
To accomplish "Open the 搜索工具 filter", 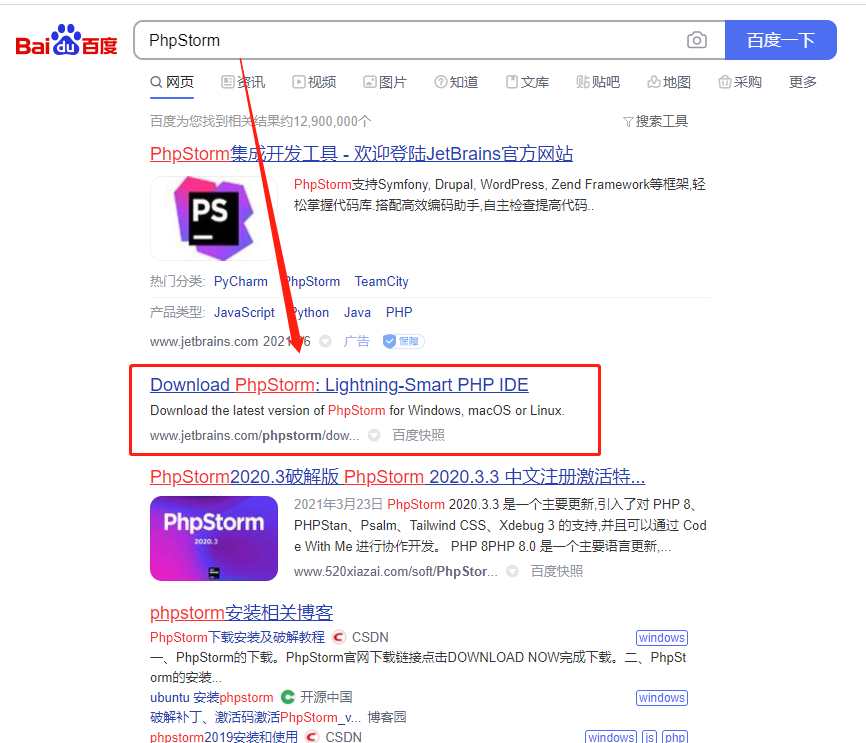I will (x=656, y=122).
